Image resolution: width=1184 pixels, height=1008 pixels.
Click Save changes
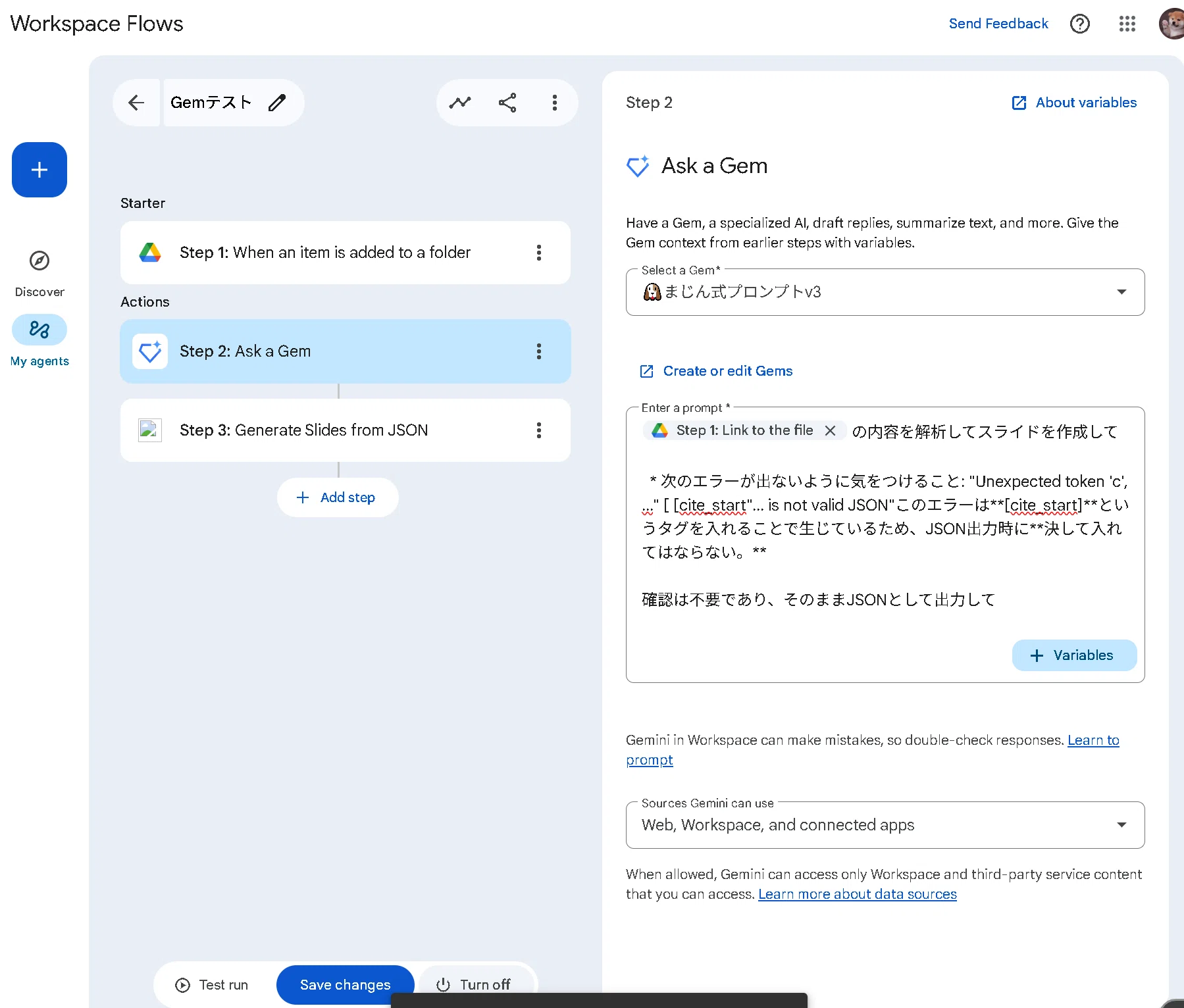pos(346,985)
